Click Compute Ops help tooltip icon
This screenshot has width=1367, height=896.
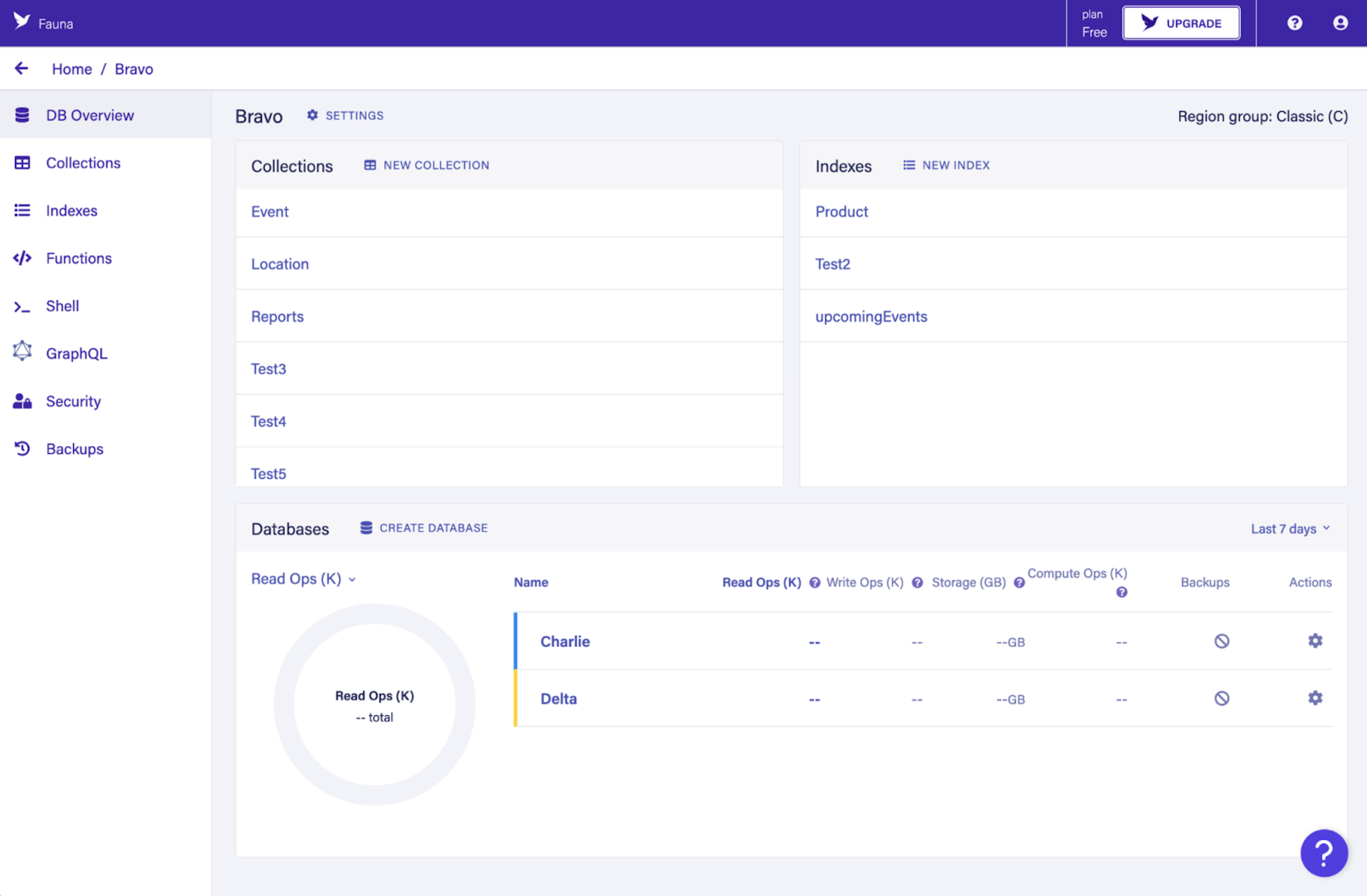[x=1121, y=592]
